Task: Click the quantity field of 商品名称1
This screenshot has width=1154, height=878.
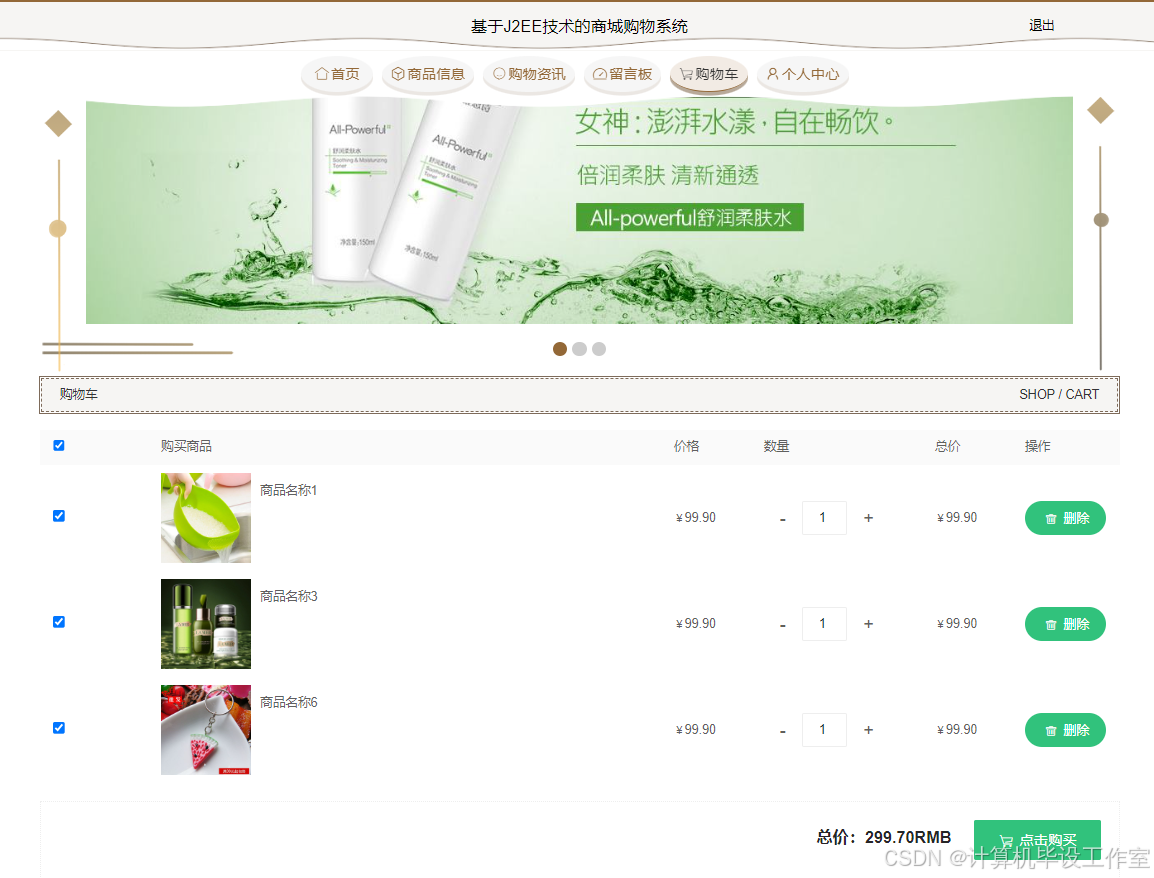Action: (x=824, y=518)
